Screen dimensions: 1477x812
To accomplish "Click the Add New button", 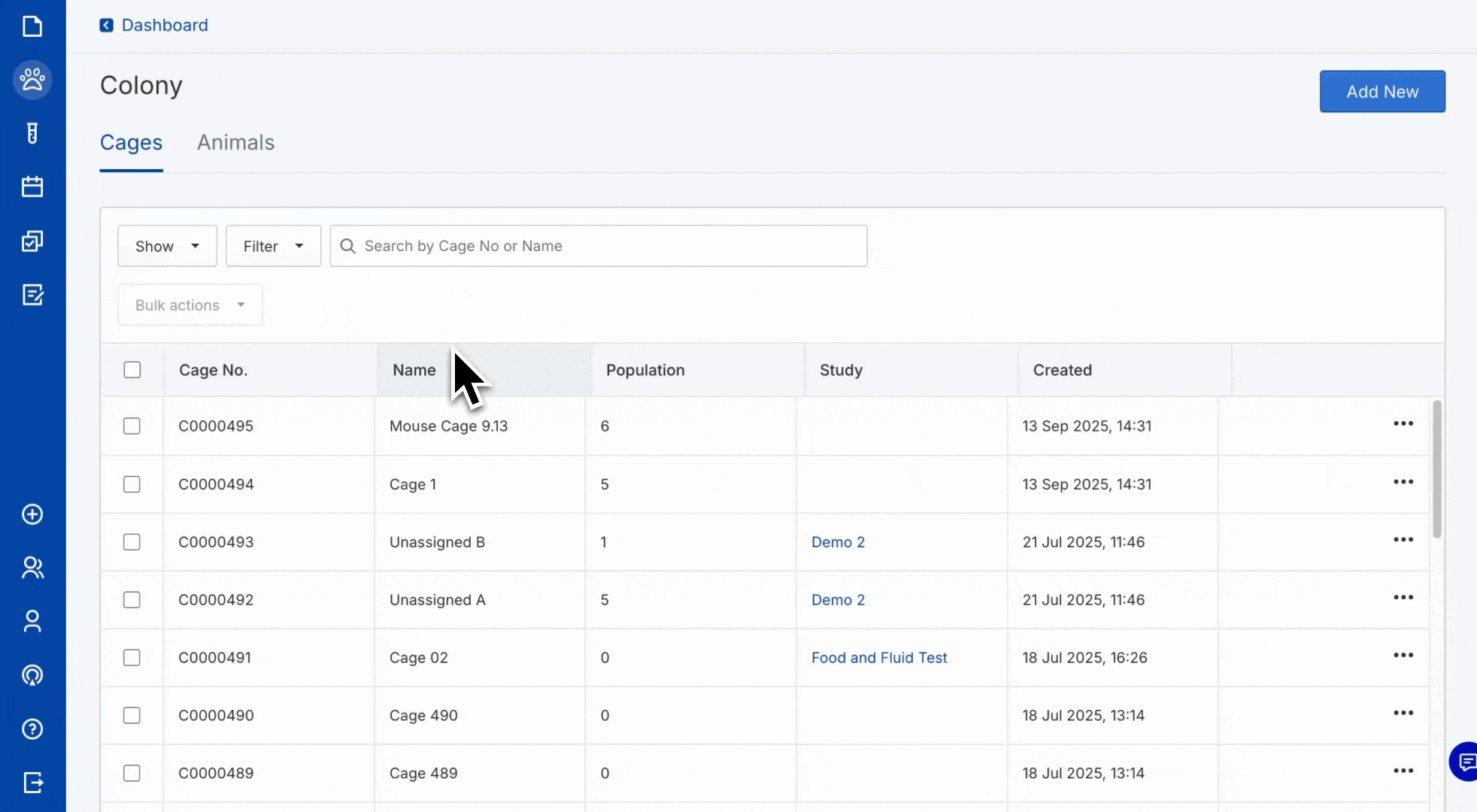I will 1381,92.
